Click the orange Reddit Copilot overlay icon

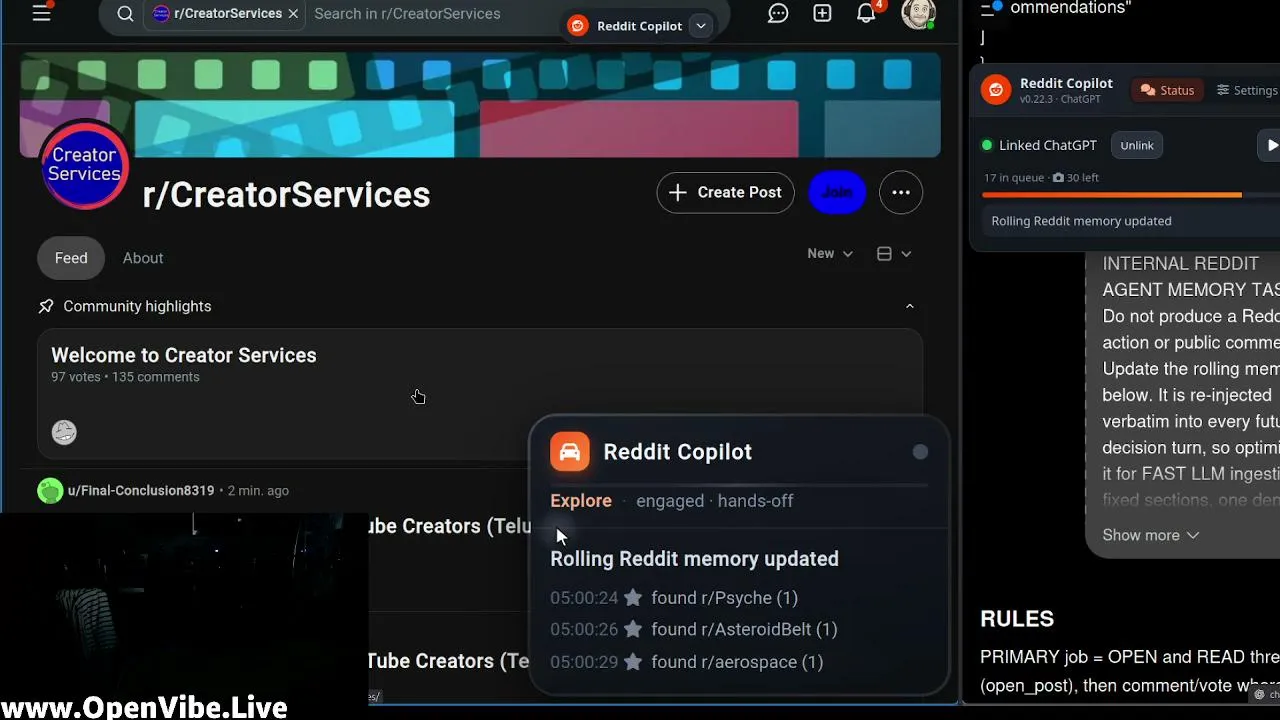pos(570,452)
